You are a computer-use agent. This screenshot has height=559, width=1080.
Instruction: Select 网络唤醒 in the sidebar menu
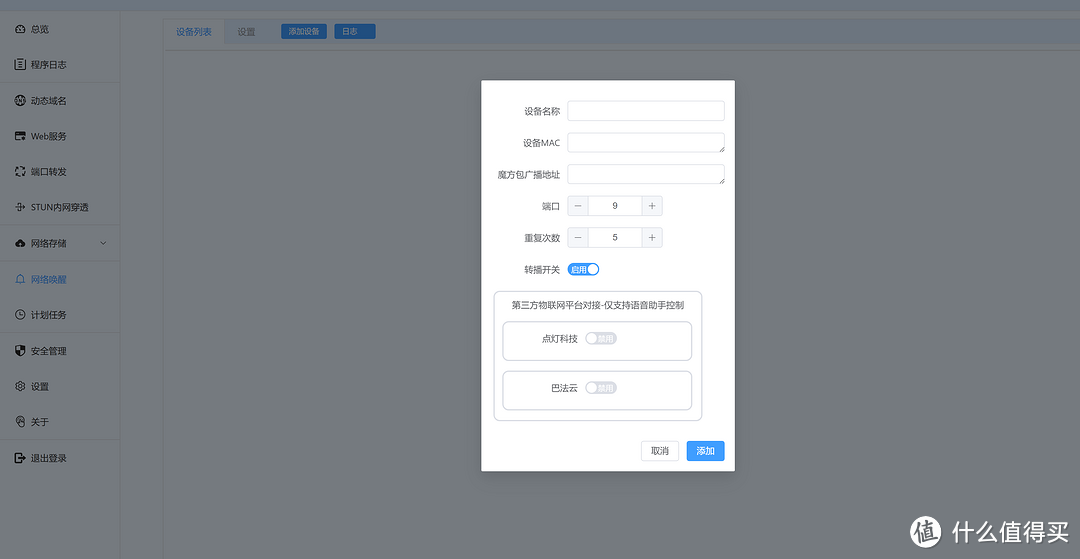[x=59, y=280]
